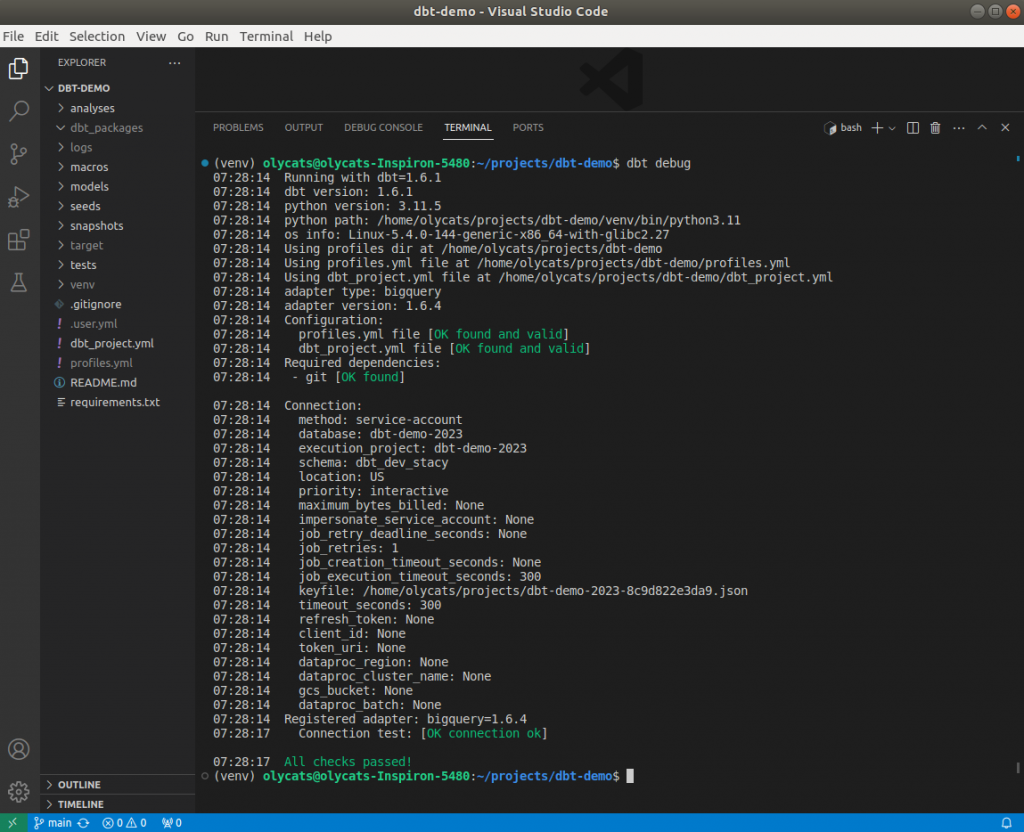Open the Run menu

[216, 37]
